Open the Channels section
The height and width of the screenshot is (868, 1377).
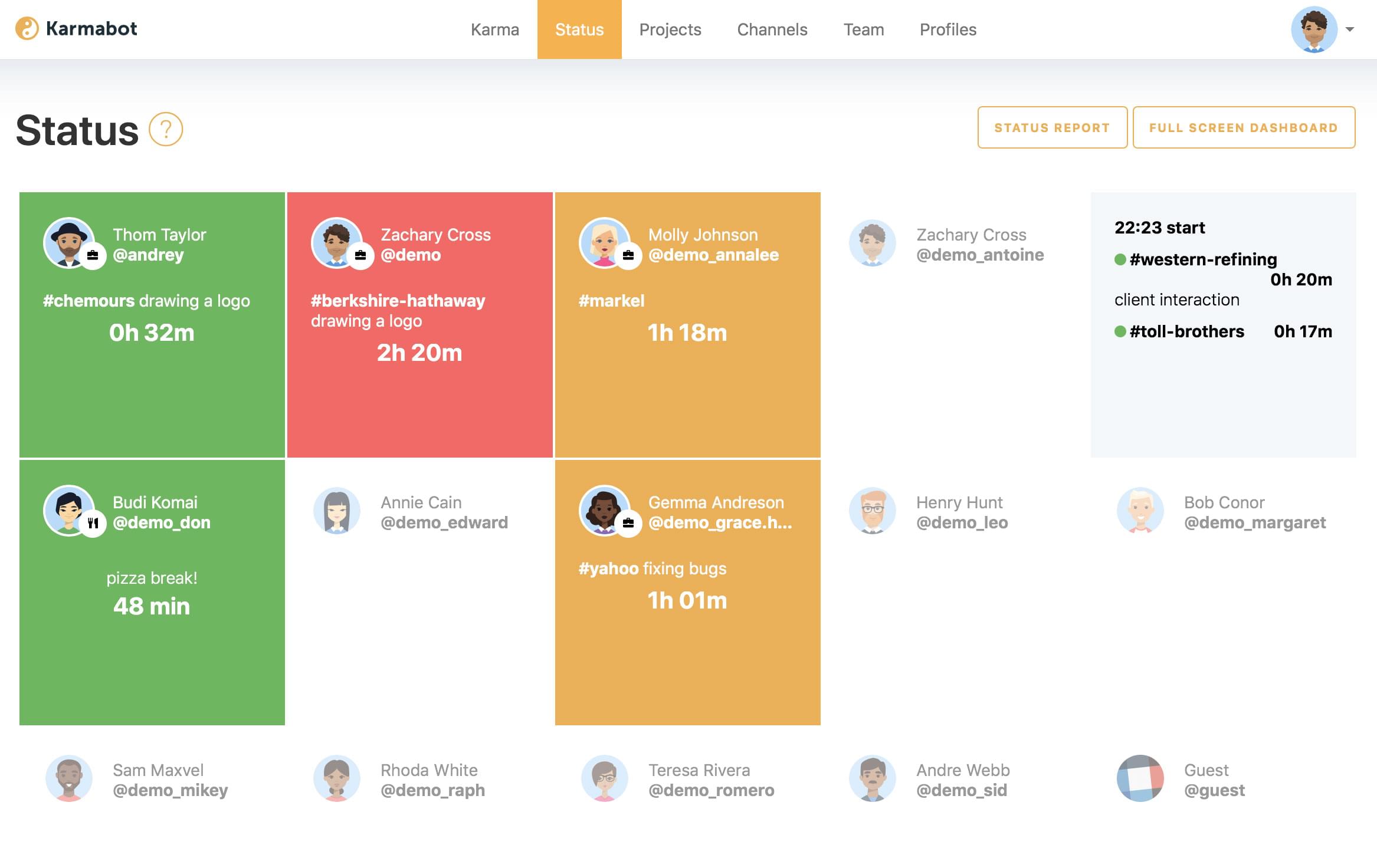(772, 29)
